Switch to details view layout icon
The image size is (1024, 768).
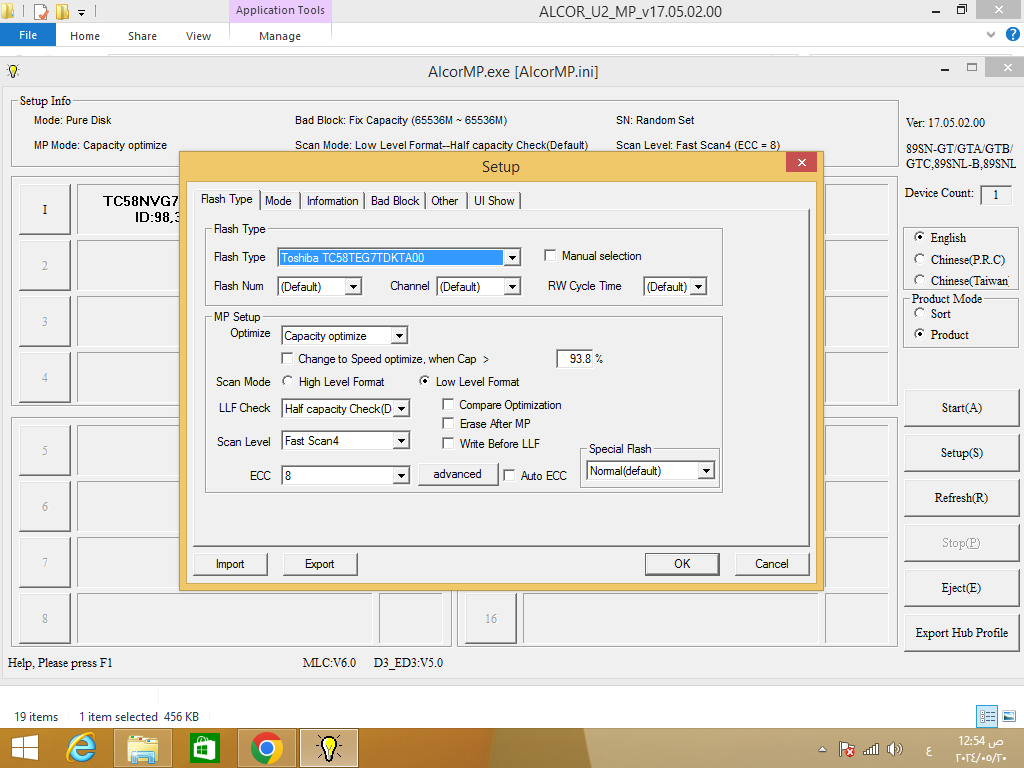(987, 716)
